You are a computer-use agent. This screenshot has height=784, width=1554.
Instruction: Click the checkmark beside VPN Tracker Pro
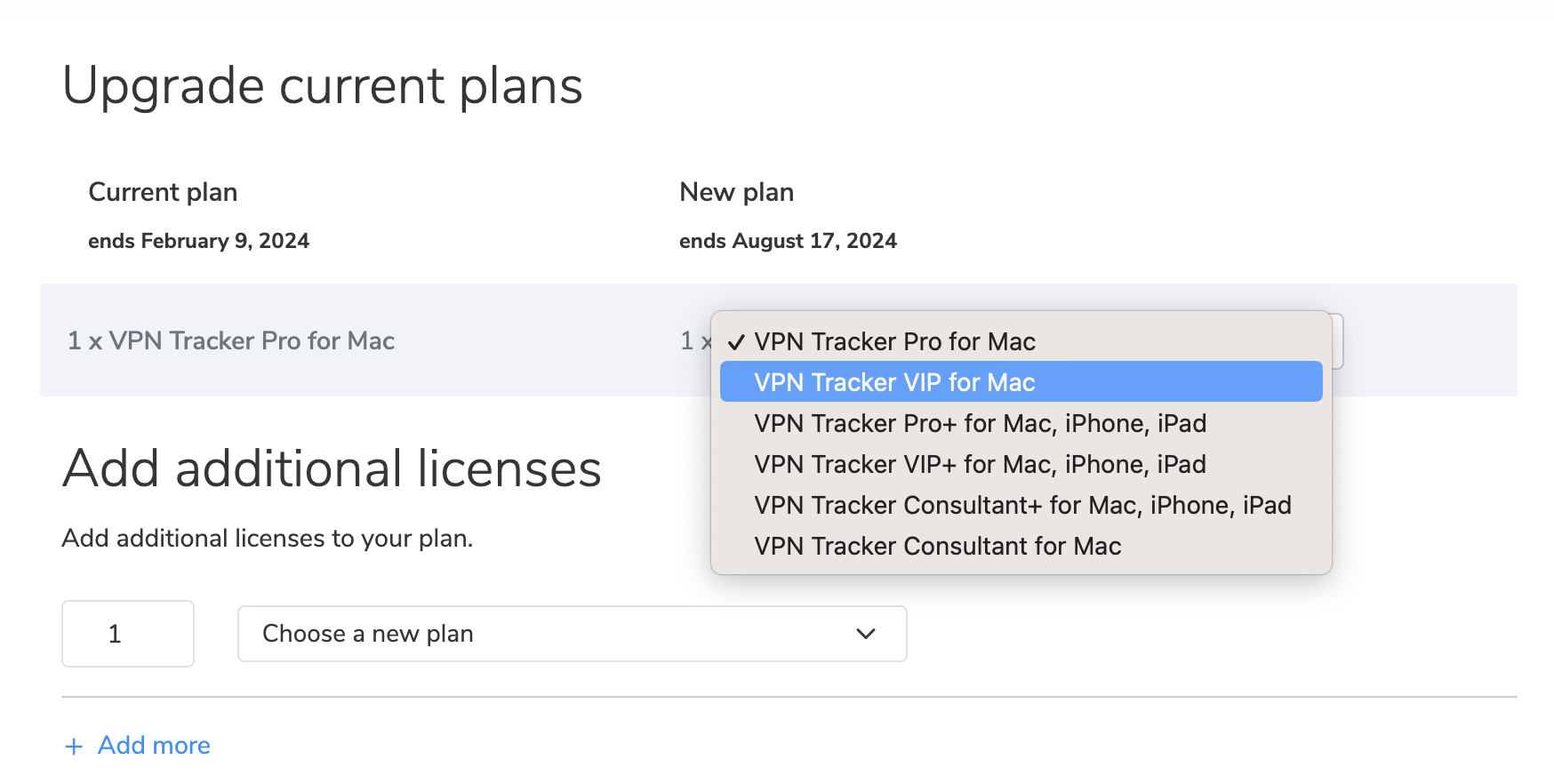(736, 340)
